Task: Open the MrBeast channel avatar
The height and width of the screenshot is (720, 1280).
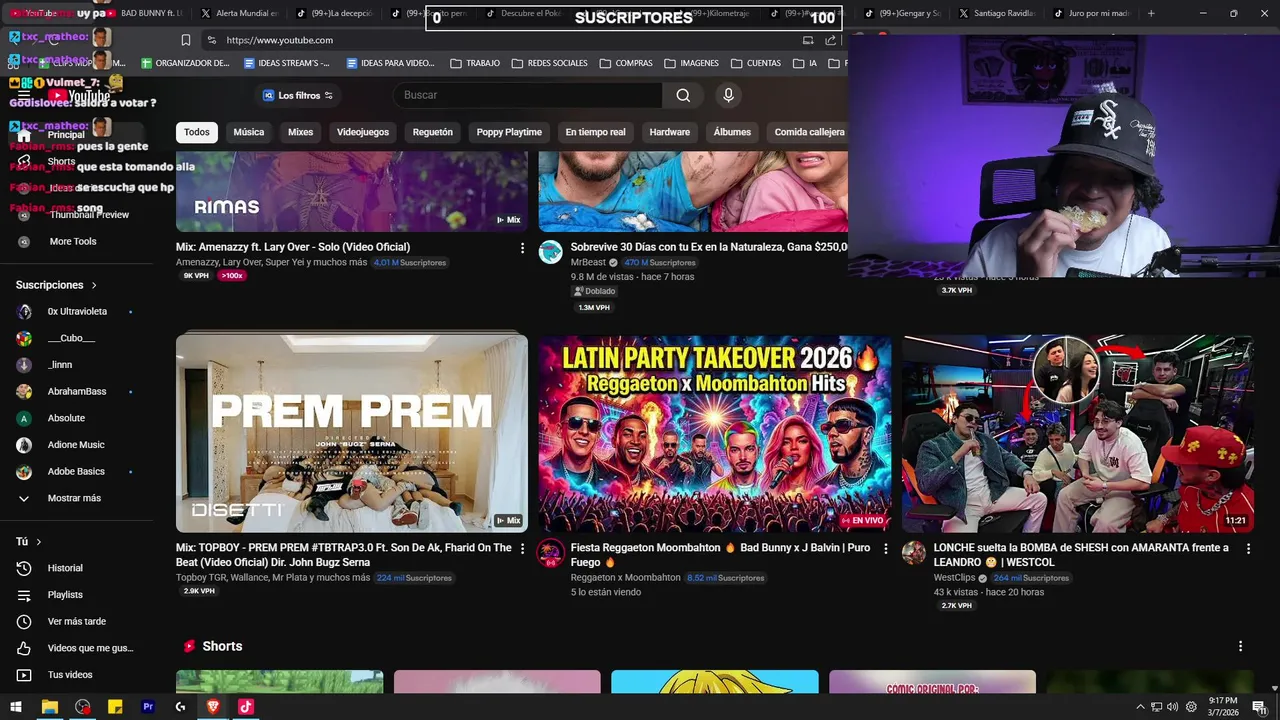Action: coord(551,252)
